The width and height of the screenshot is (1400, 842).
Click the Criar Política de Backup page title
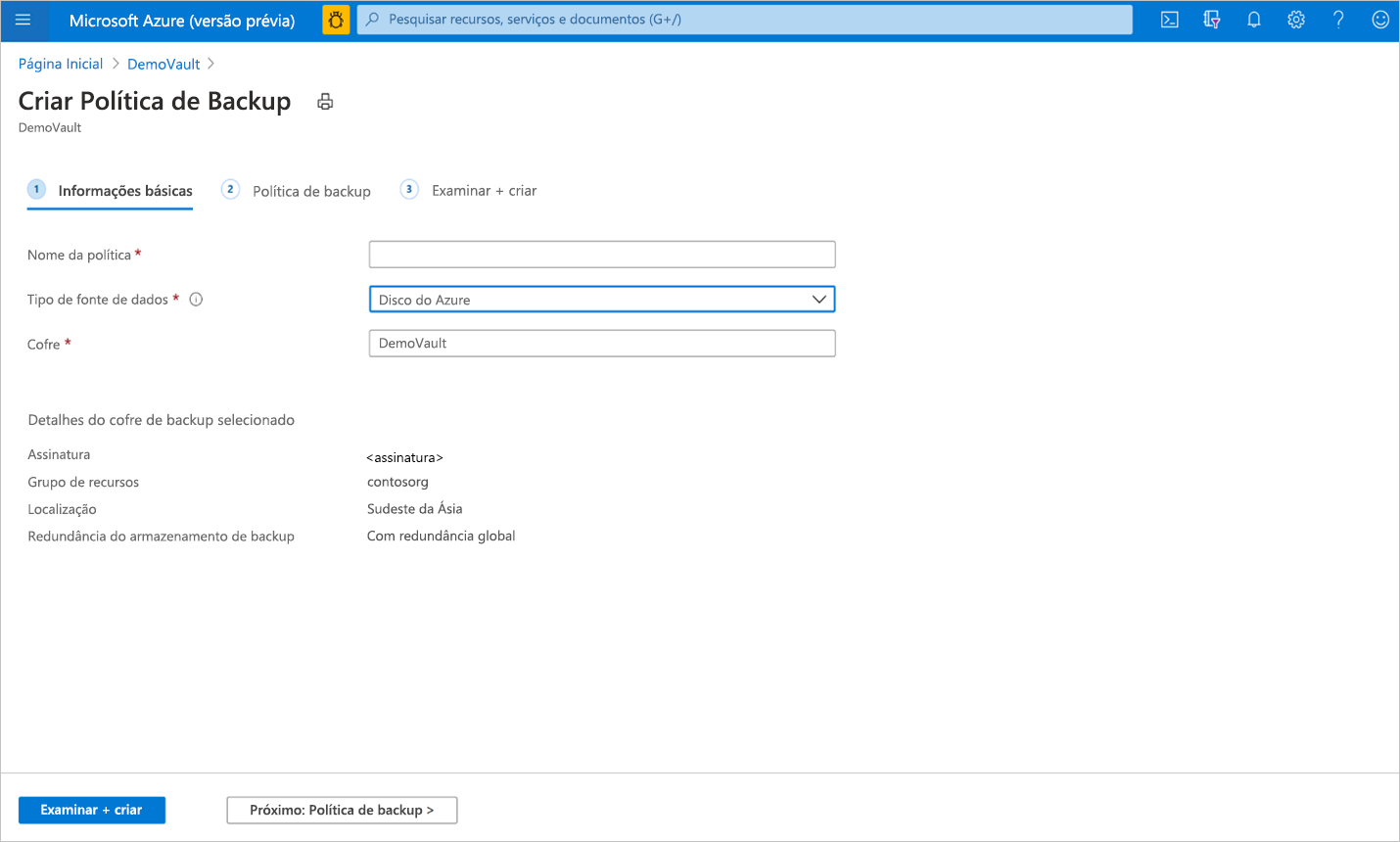[x=155, y=102]
